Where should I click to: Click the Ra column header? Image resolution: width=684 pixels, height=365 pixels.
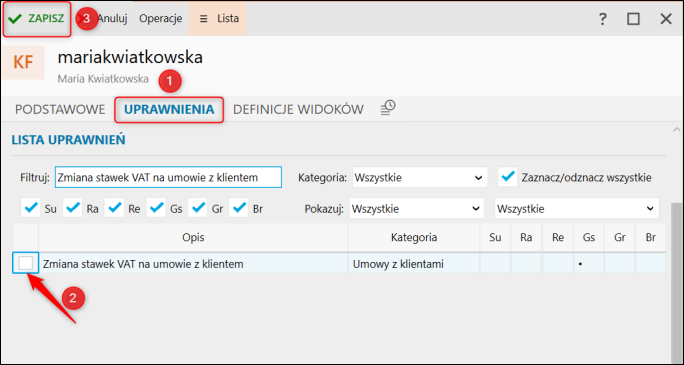526,237
